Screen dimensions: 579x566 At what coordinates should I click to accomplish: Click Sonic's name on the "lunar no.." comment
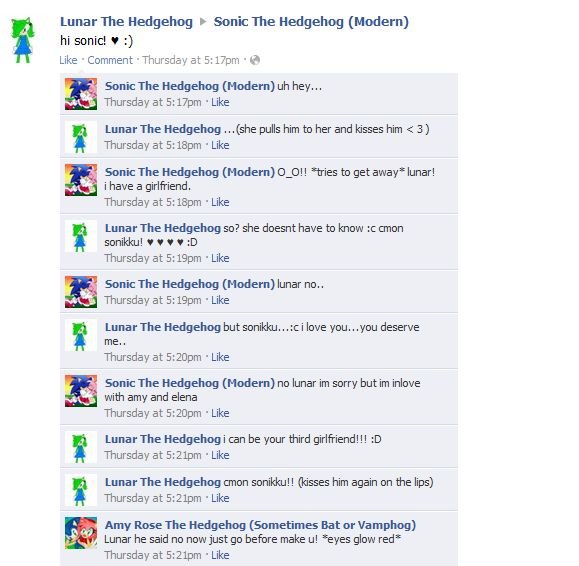[x=190, y=284]
